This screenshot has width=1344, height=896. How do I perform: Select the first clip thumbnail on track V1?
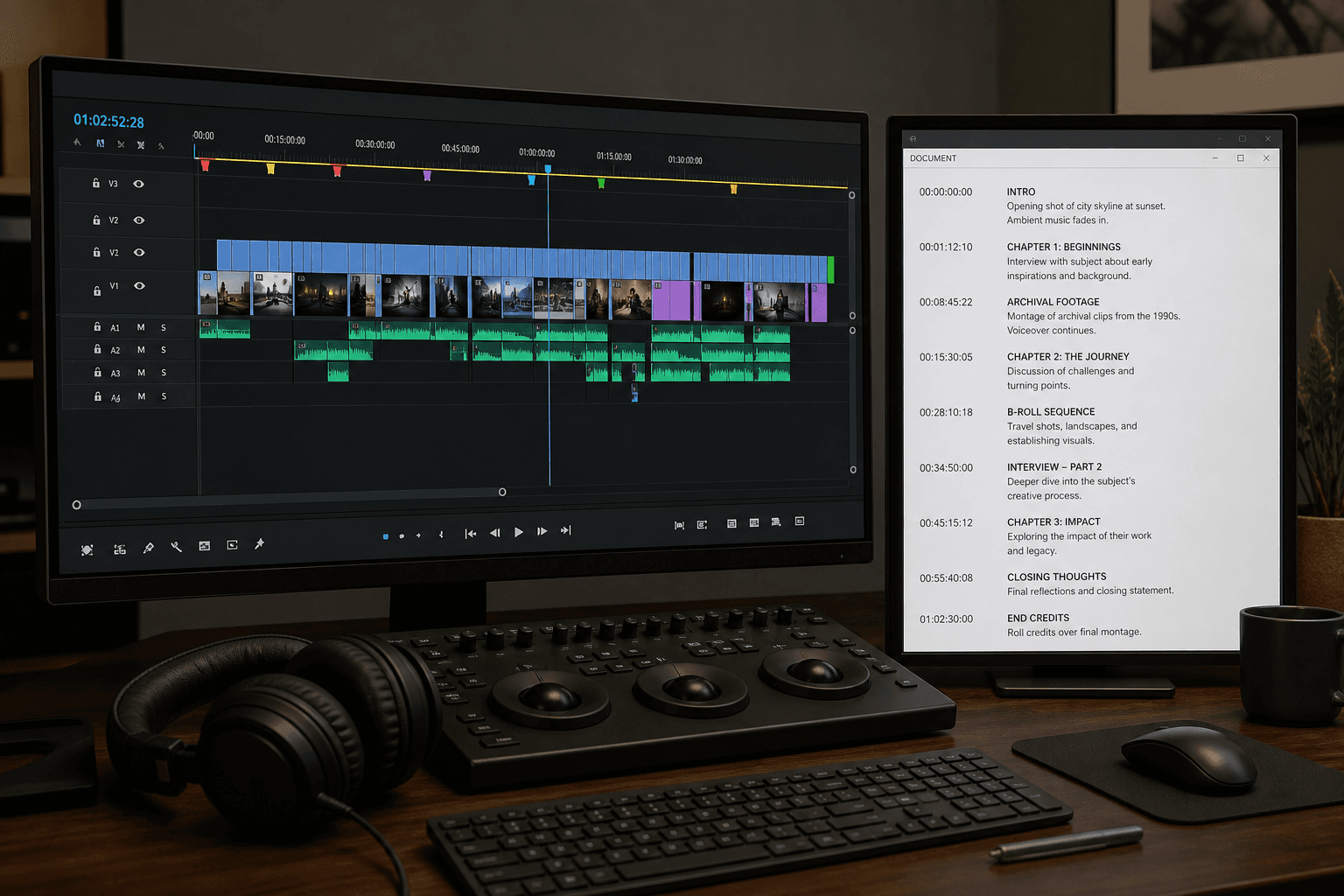click(x=207, y=293)
